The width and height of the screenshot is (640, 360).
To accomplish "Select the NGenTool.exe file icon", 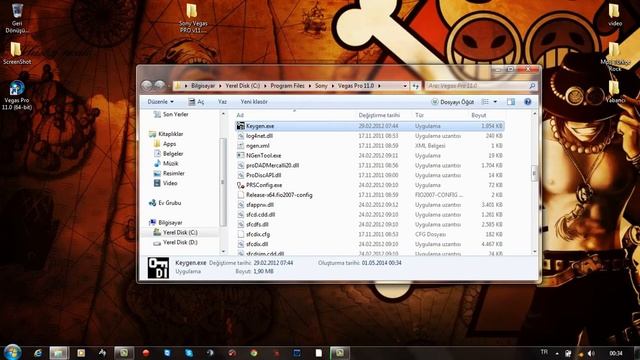I will pos(240,156).
